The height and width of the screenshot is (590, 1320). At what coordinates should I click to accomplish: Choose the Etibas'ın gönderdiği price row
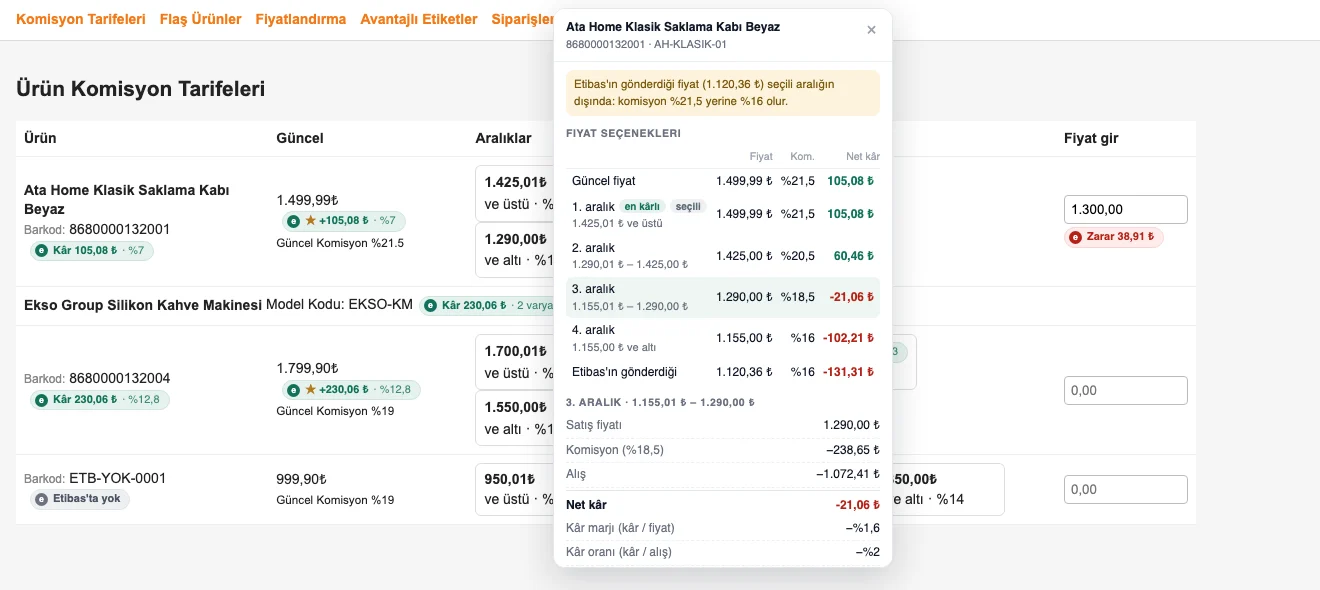pos(723,372)
